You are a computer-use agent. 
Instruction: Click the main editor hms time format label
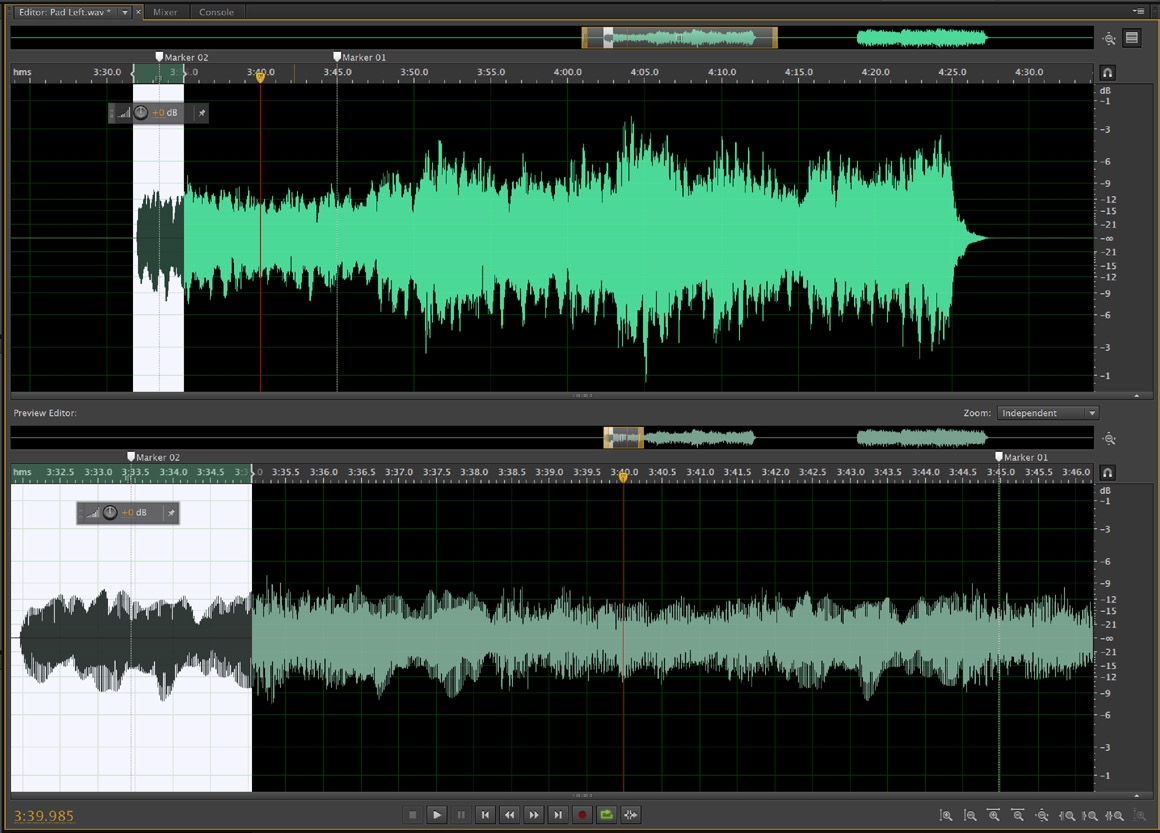click(x=22, y=72)
